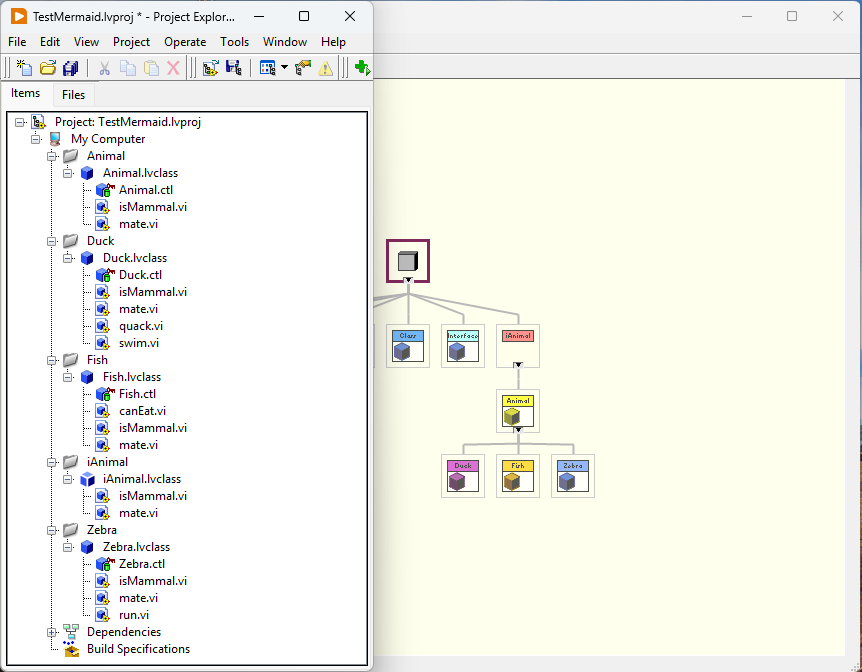This screenshot has height=672, width=862.
Task: Collapse the Fish folder
Action: [x=52, y=360]
